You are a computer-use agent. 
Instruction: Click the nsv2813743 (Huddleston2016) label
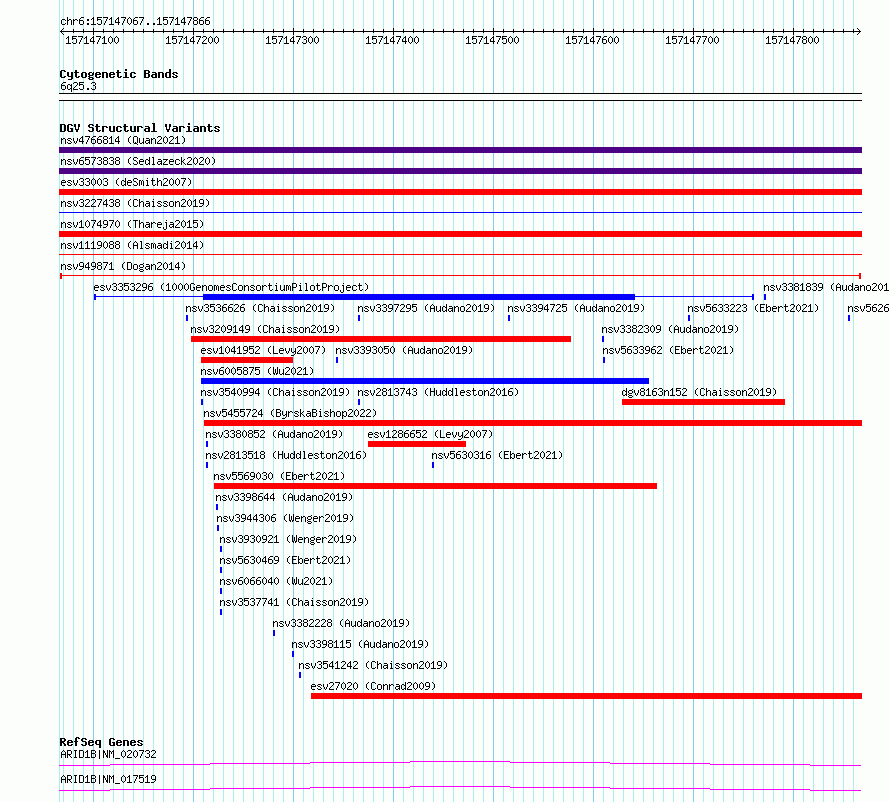pos(438,392)
